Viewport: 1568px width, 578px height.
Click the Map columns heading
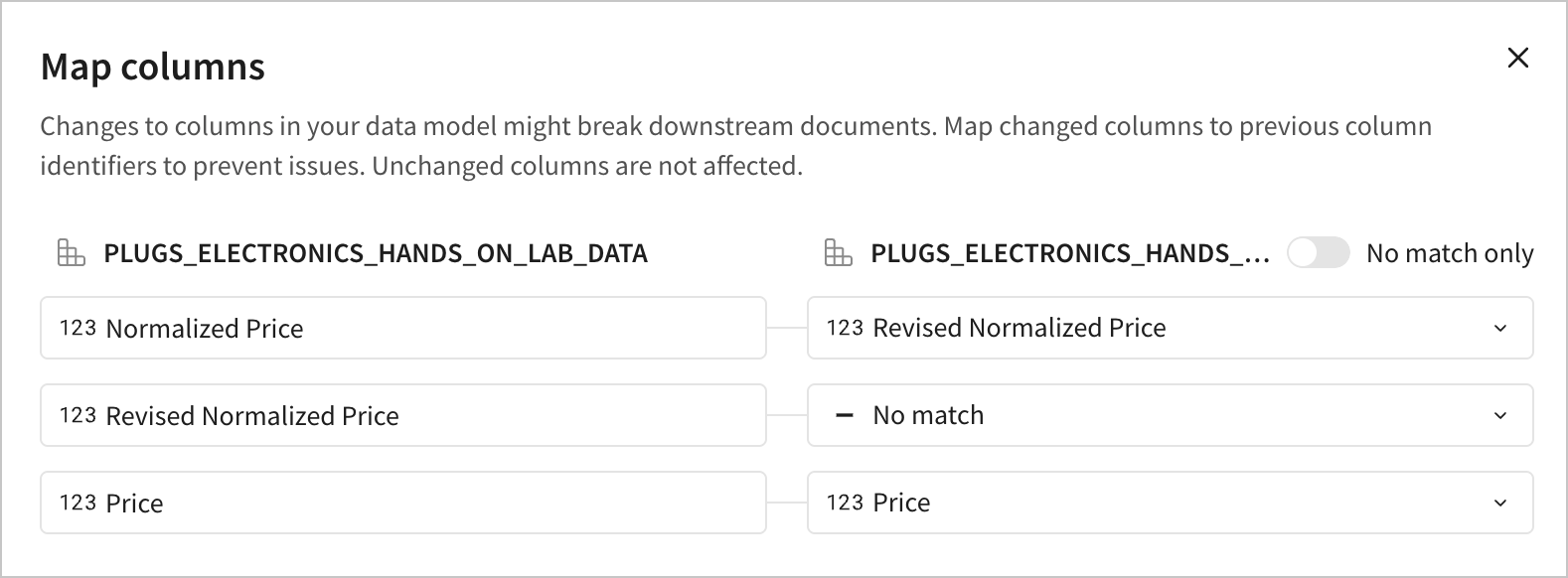153,67
